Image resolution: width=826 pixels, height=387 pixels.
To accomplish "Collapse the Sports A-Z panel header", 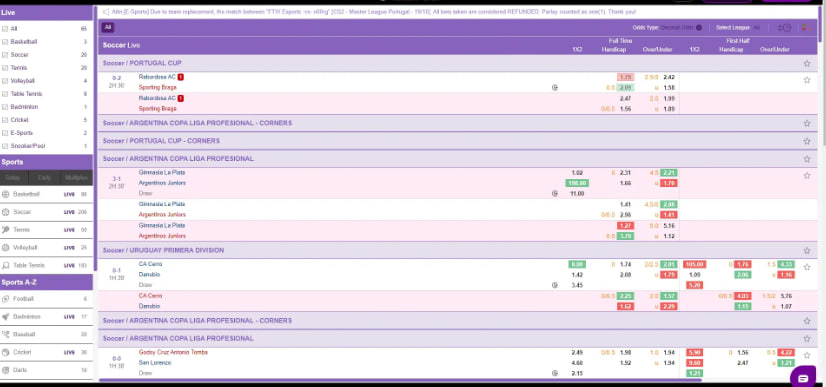I will pos(46,282).
